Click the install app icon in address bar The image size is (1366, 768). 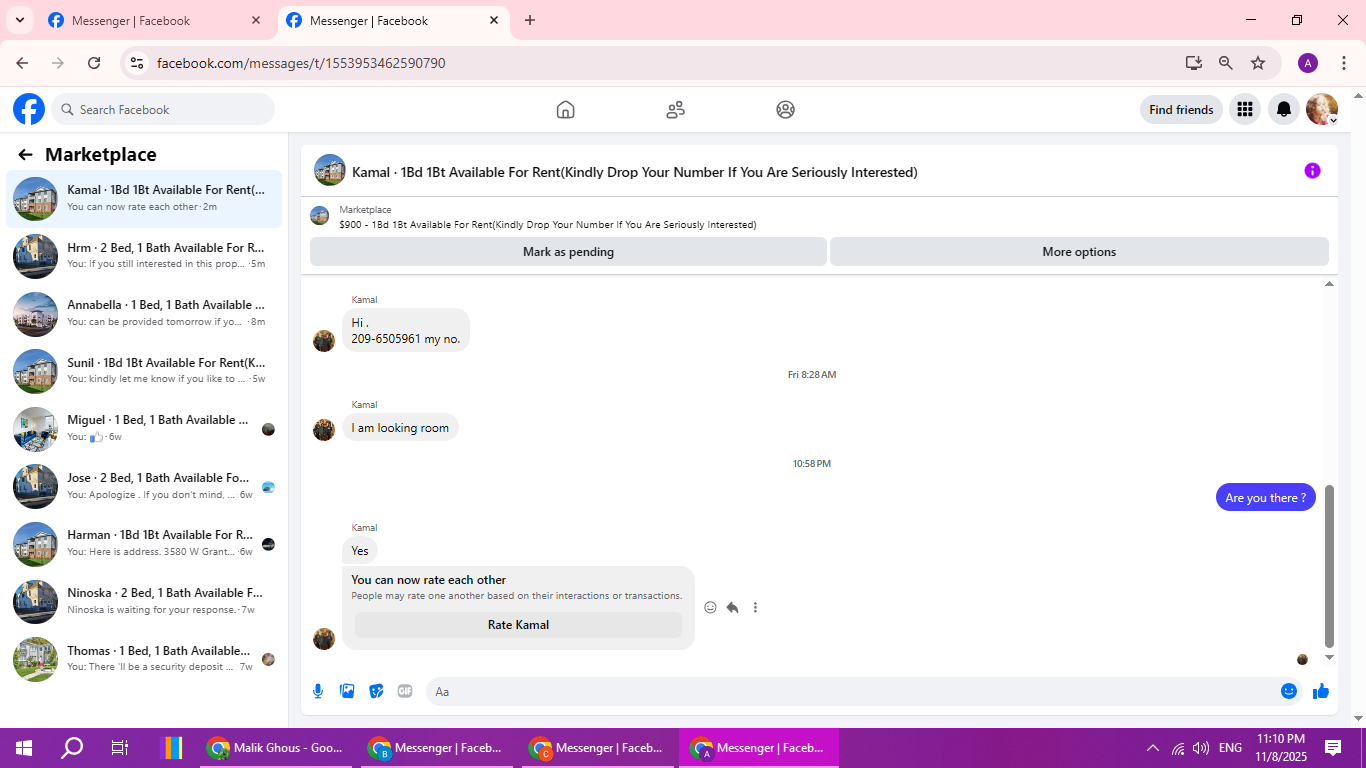pos(1193,63)
